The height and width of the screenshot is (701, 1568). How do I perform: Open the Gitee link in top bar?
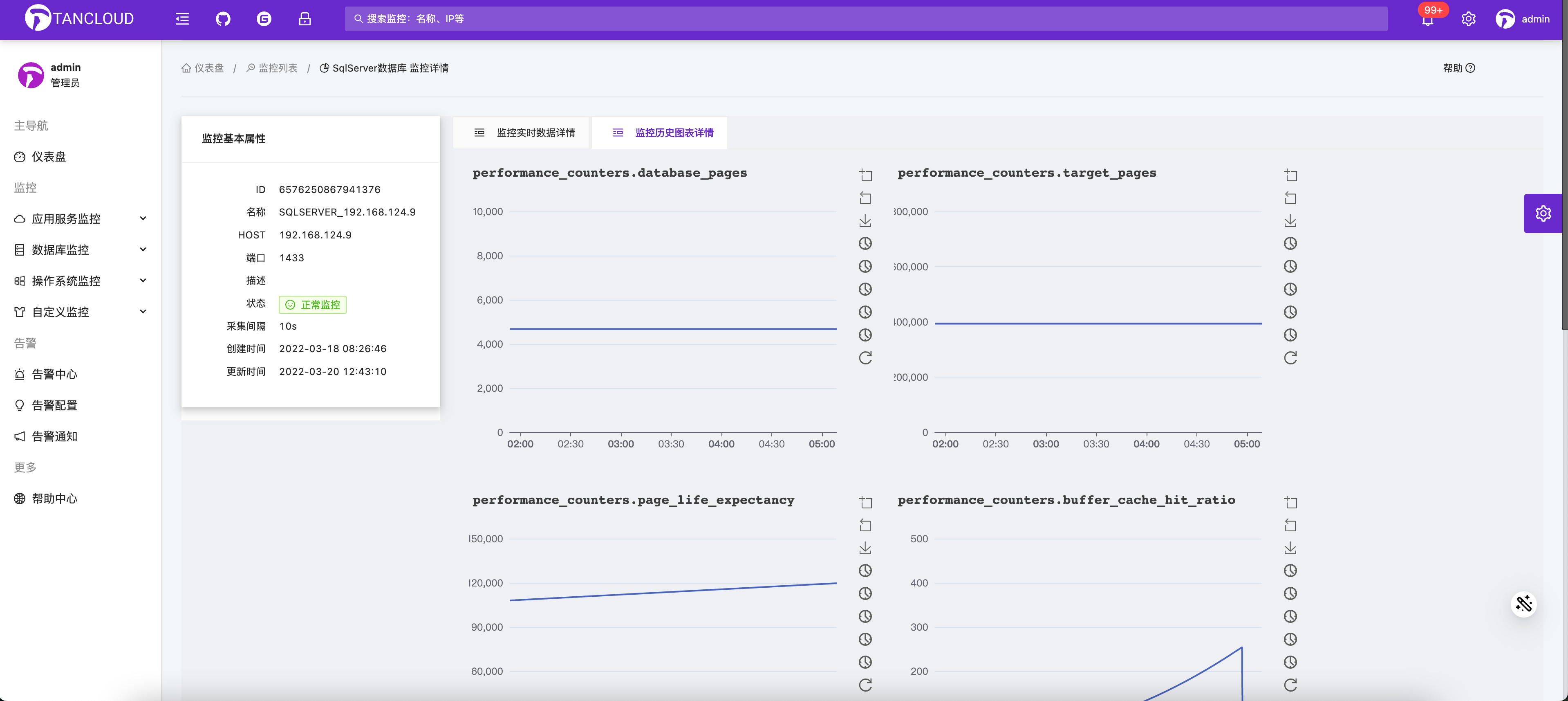264,19
